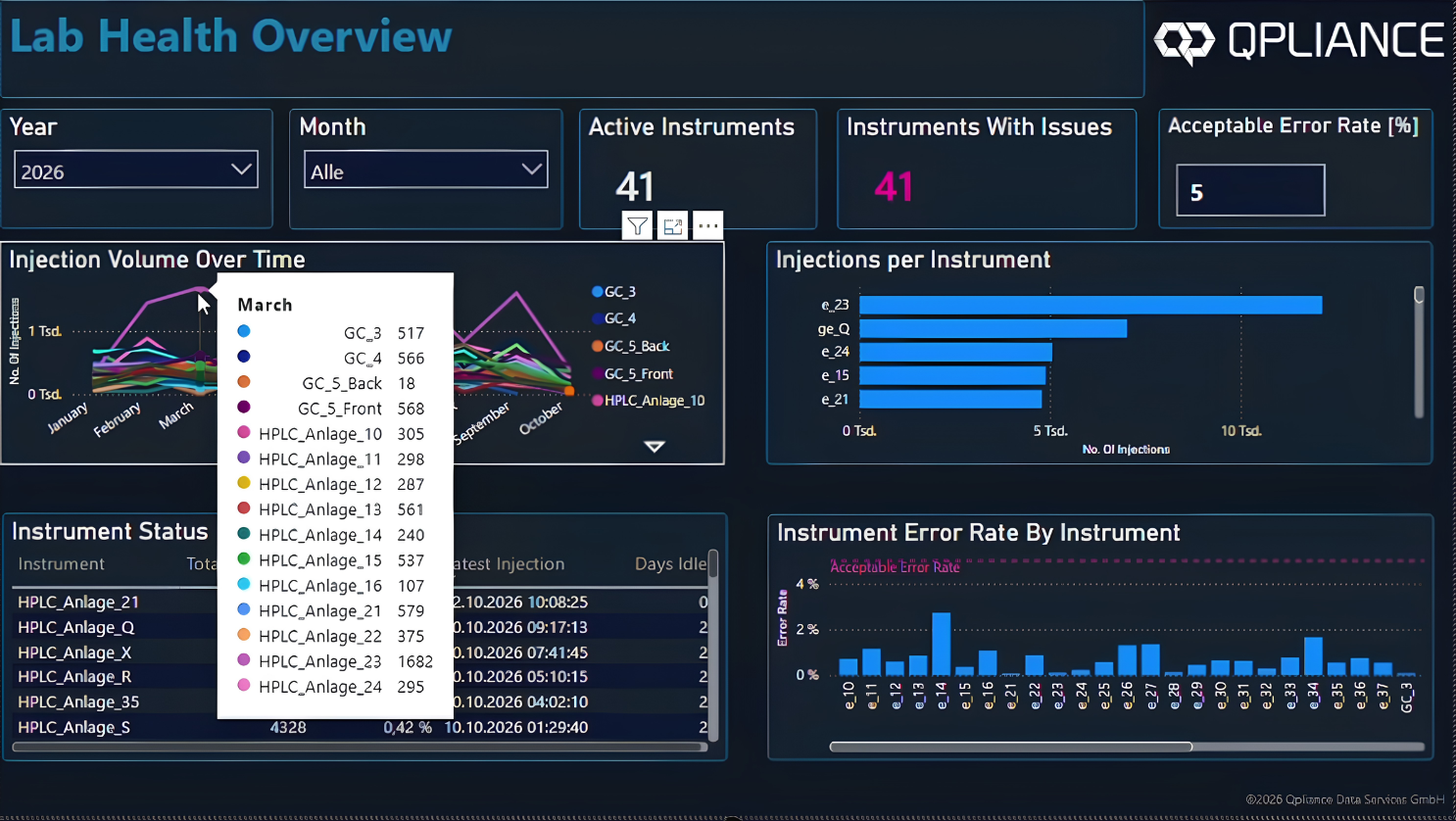Select HPLC_Anlage_S table row
Image resolution: width=1456 pixels, height=821 pixels.
click(x=360, y=728)
